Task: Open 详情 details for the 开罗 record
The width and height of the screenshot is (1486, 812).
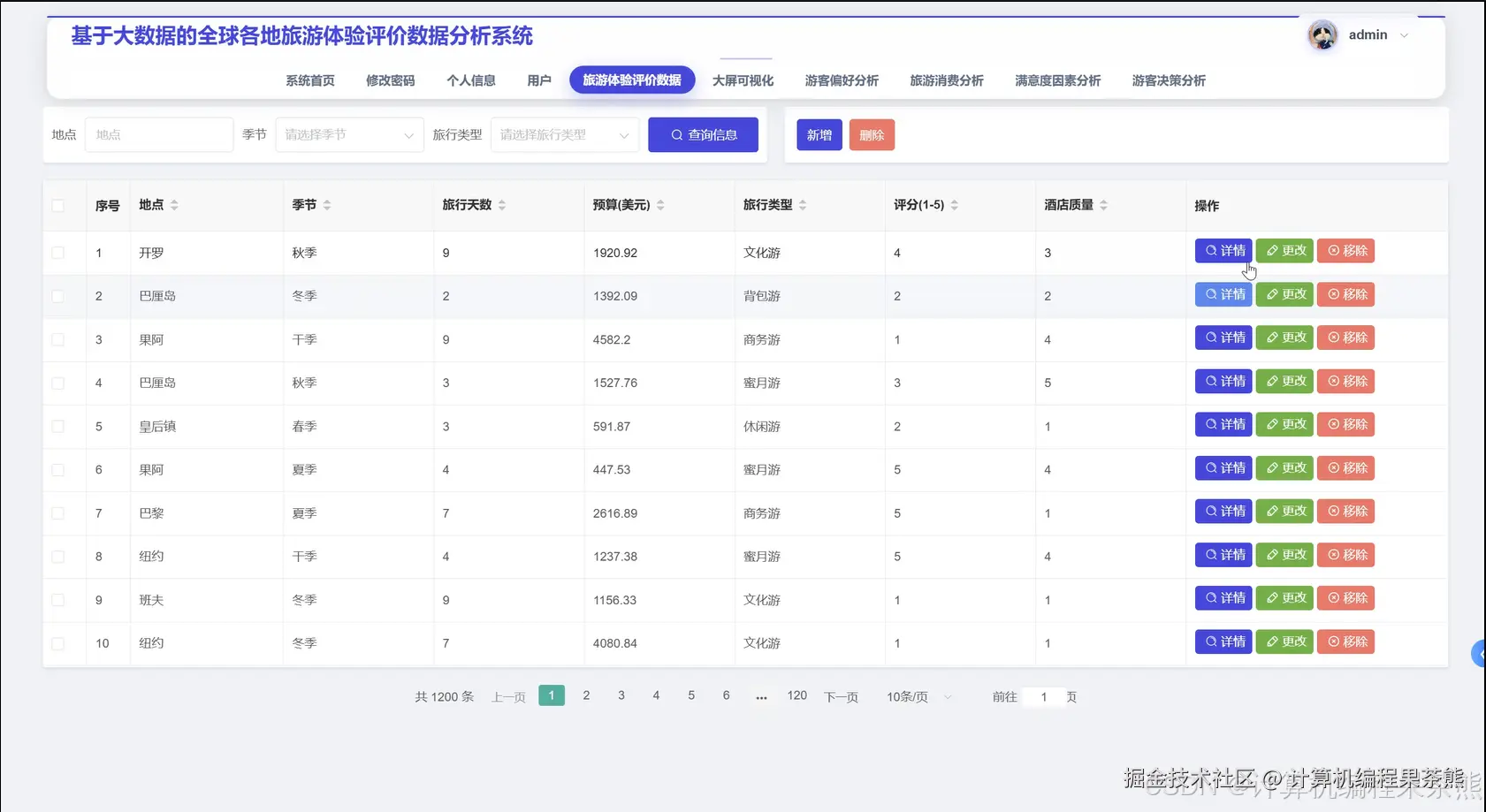Action: (1223, 251)
